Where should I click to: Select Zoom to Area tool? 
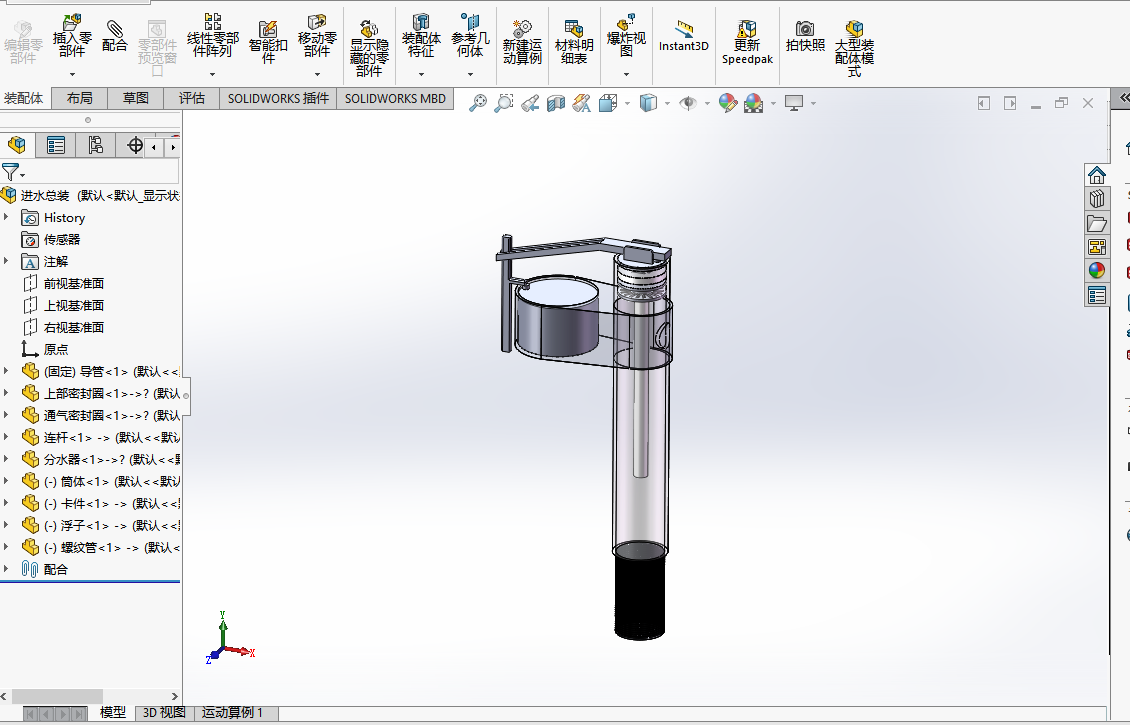pyautogui.click(x=504, y=103)
